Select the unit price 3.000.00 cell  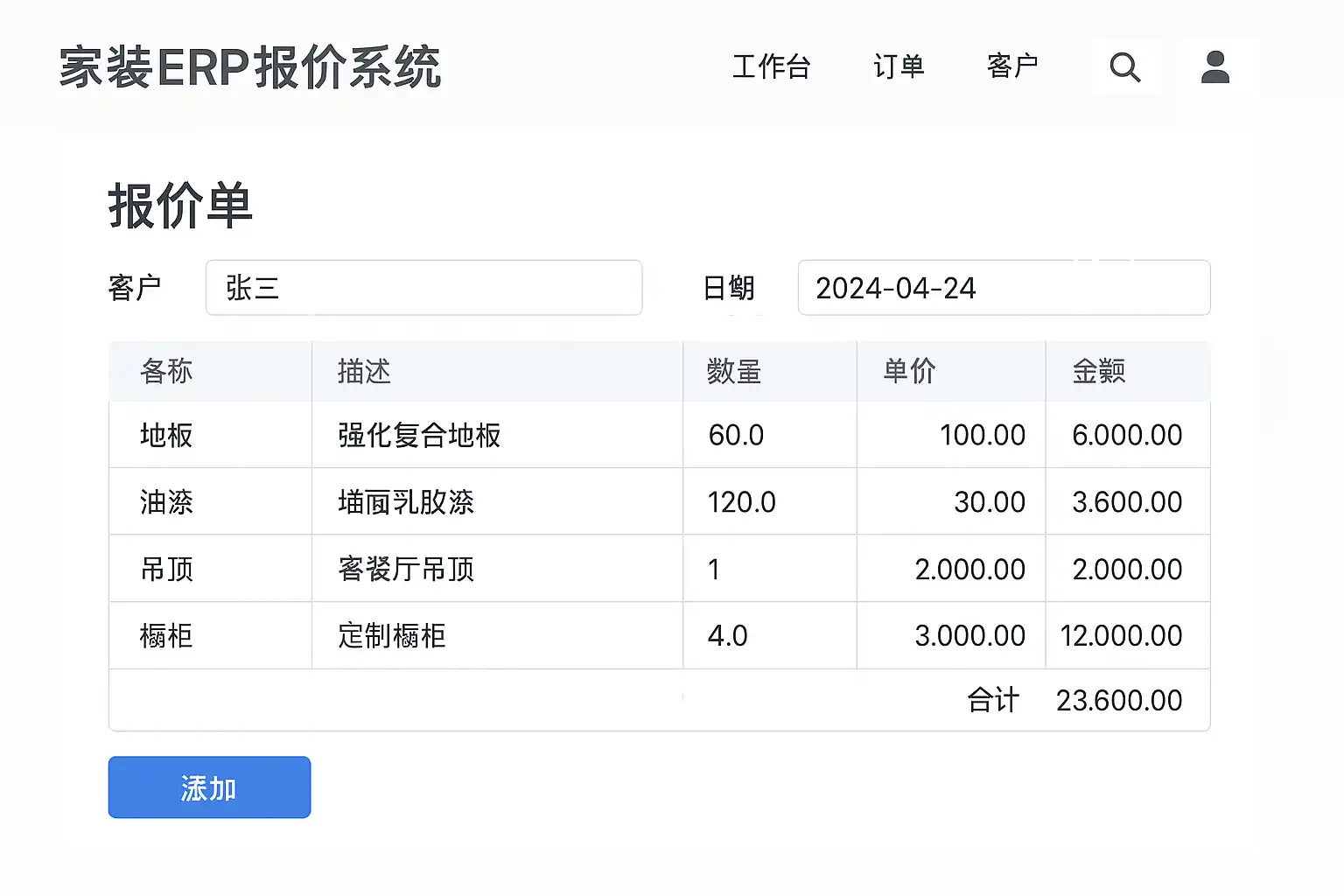pos(969,636)
